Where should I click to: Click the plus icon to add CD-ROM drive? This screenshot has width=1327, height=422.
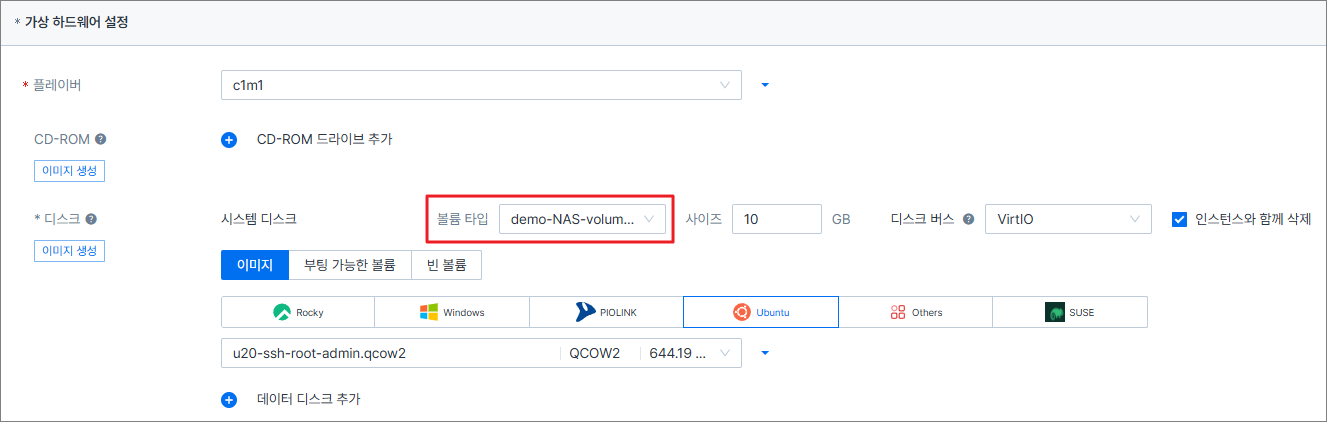click(229, 140)
